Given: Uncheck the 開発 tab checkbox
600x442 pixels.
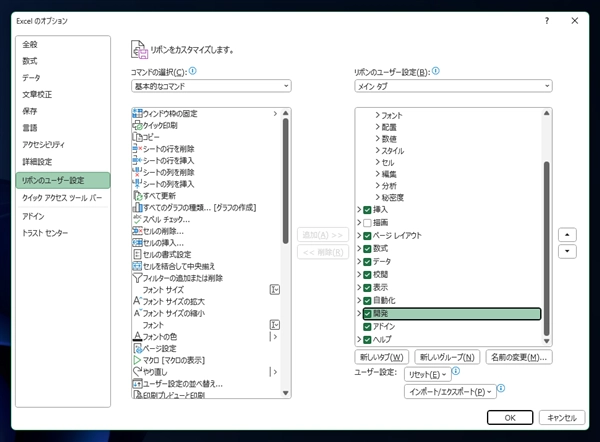Looking at the screenshot, I should coord(367,314).
